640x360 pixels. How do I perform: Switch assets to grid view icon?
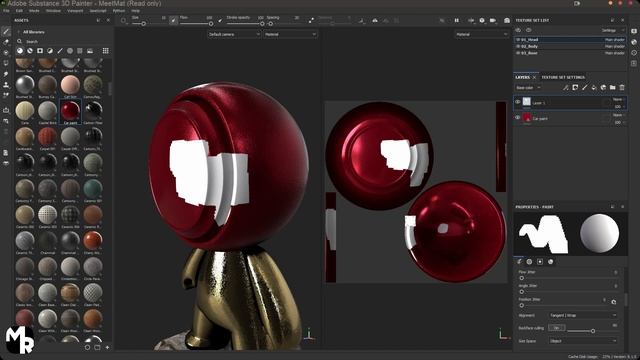click(x=106, y=51)
